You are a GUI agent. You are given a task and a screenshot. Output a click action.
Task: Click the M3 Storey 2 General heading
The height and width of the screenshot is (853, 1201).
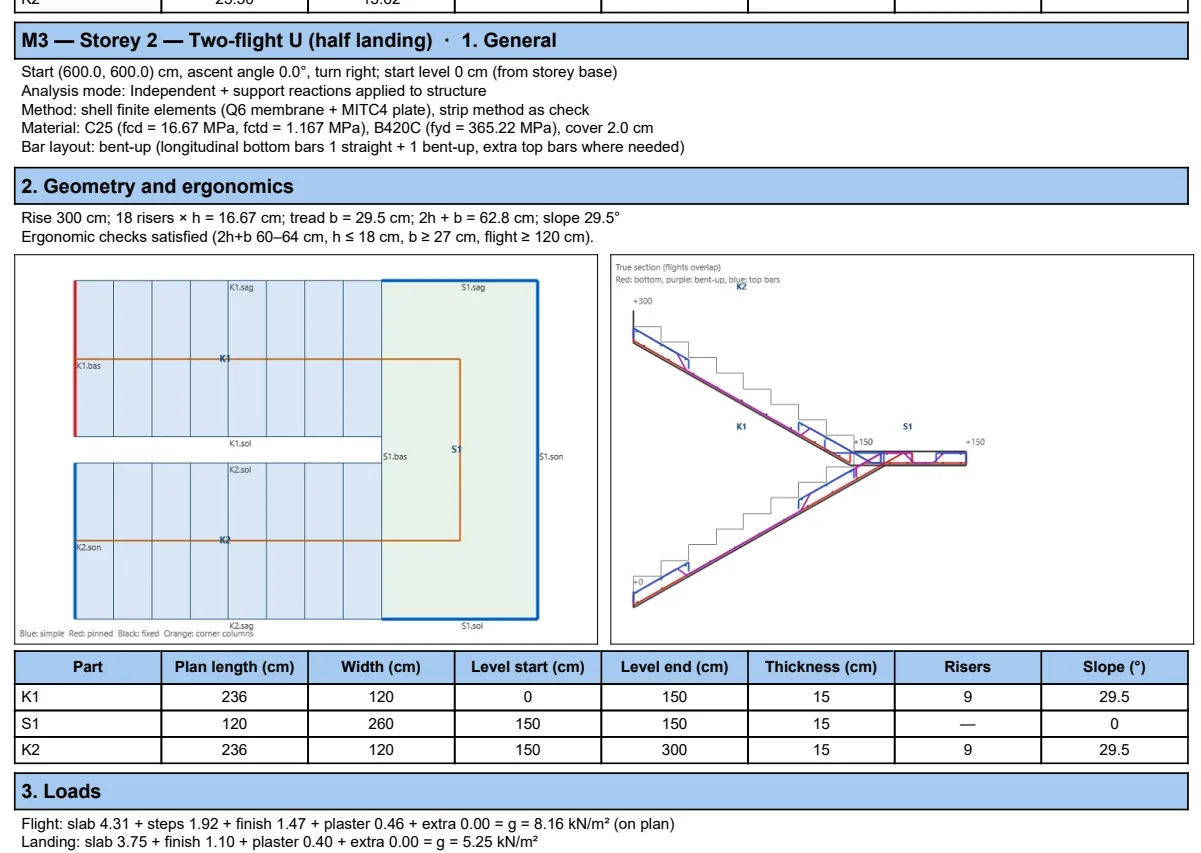600,41
